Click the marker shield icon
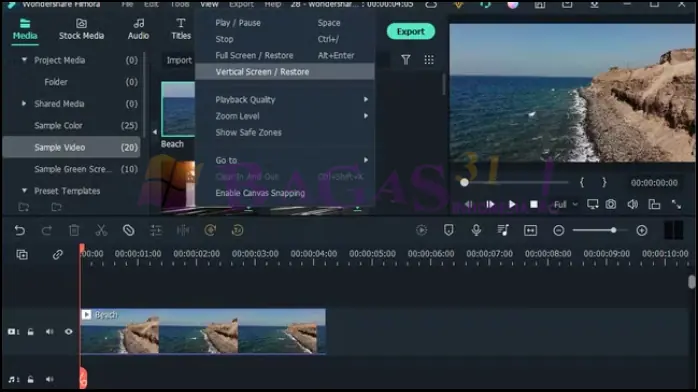 point(449,230)
